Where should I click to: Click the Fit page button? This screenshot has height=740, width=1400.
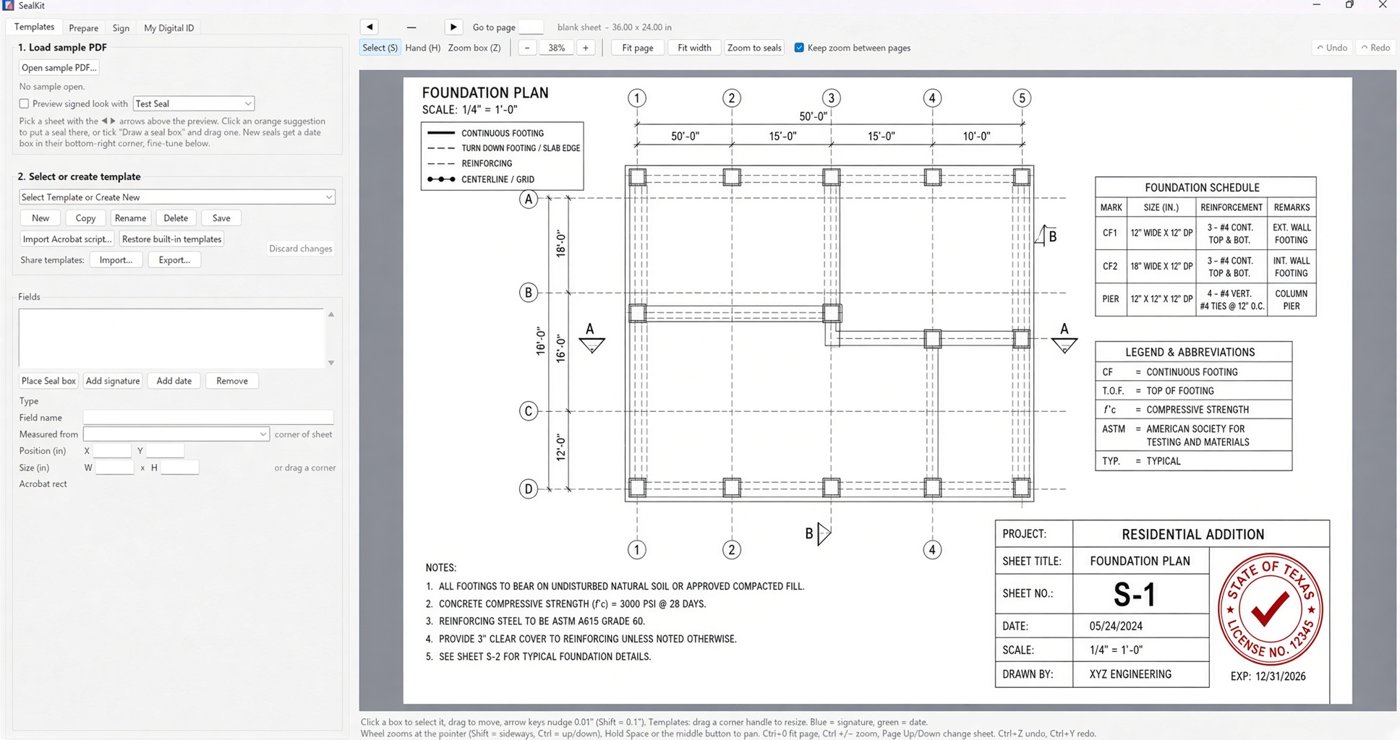pos(638,48)
